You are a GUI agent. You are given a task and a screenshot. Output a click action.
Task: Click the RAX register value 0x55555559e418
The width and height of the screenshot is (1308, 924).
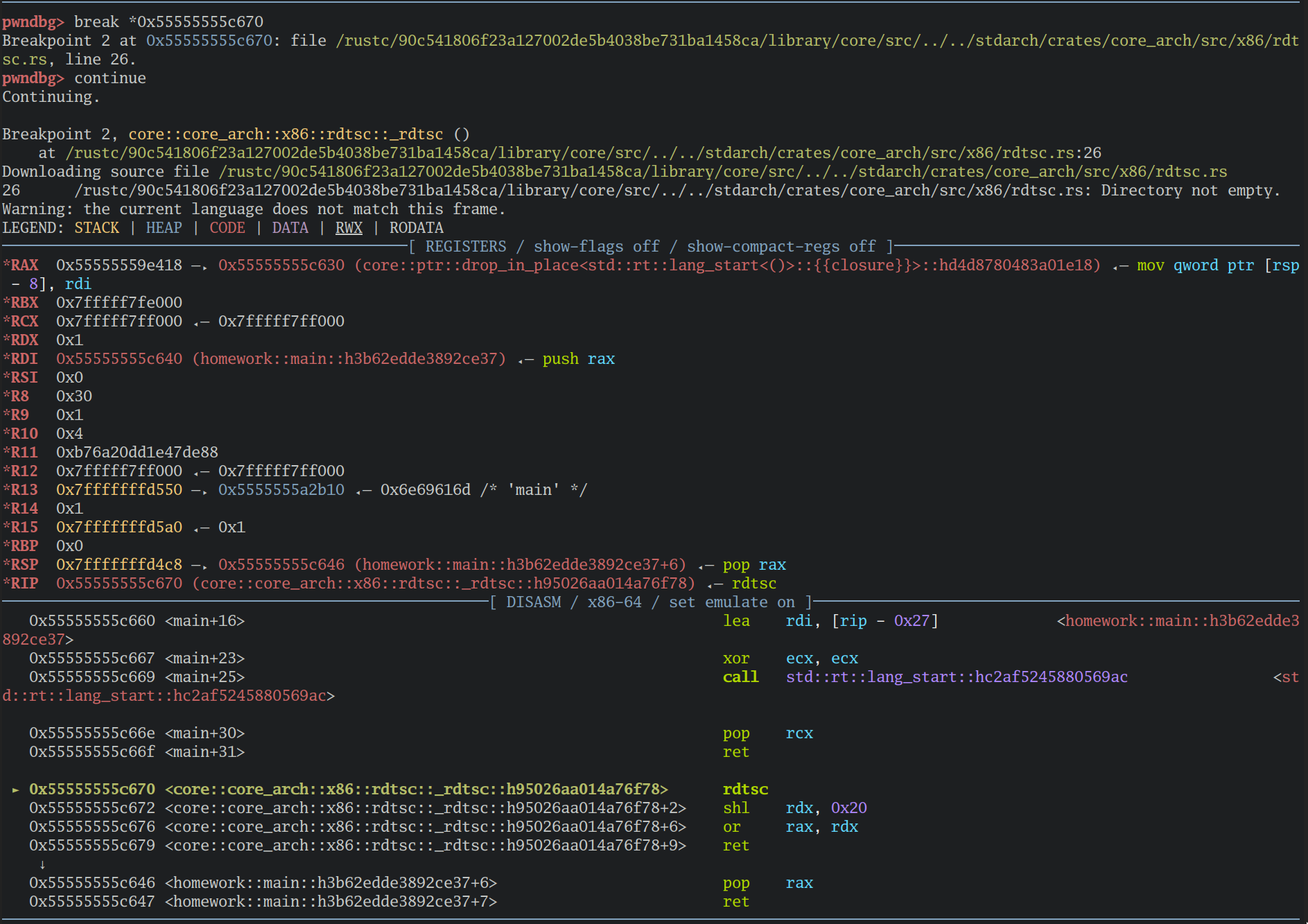click(x=119, y=265)
